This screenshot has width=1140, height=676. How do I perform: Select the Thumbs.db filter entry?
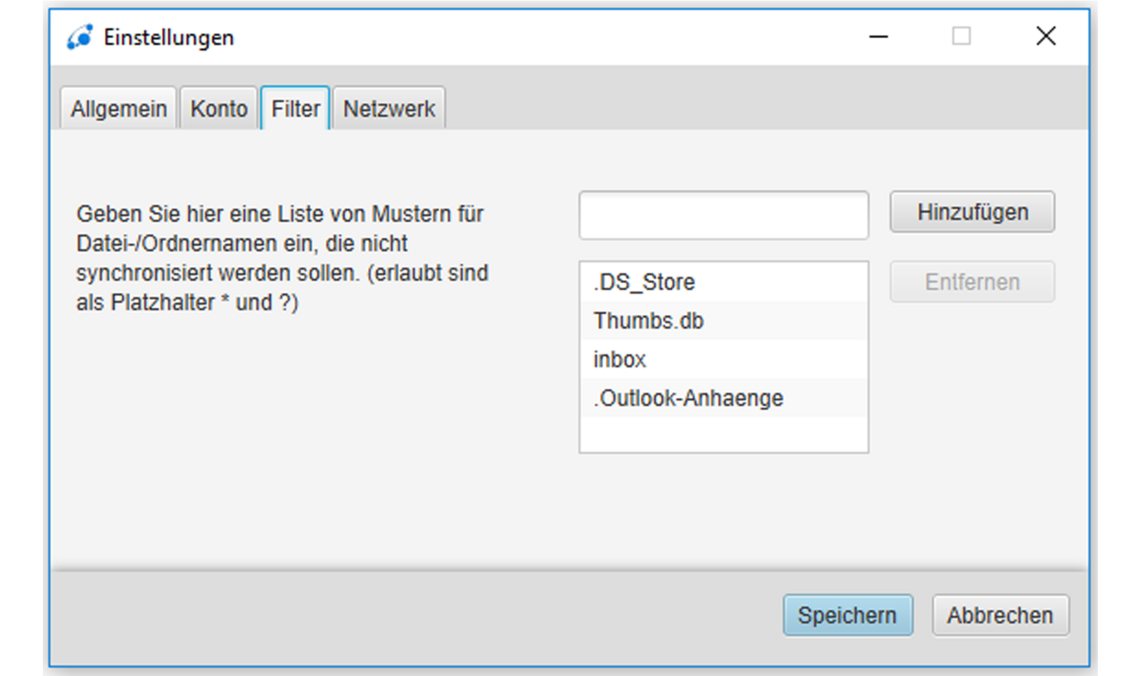pos(650,320)
